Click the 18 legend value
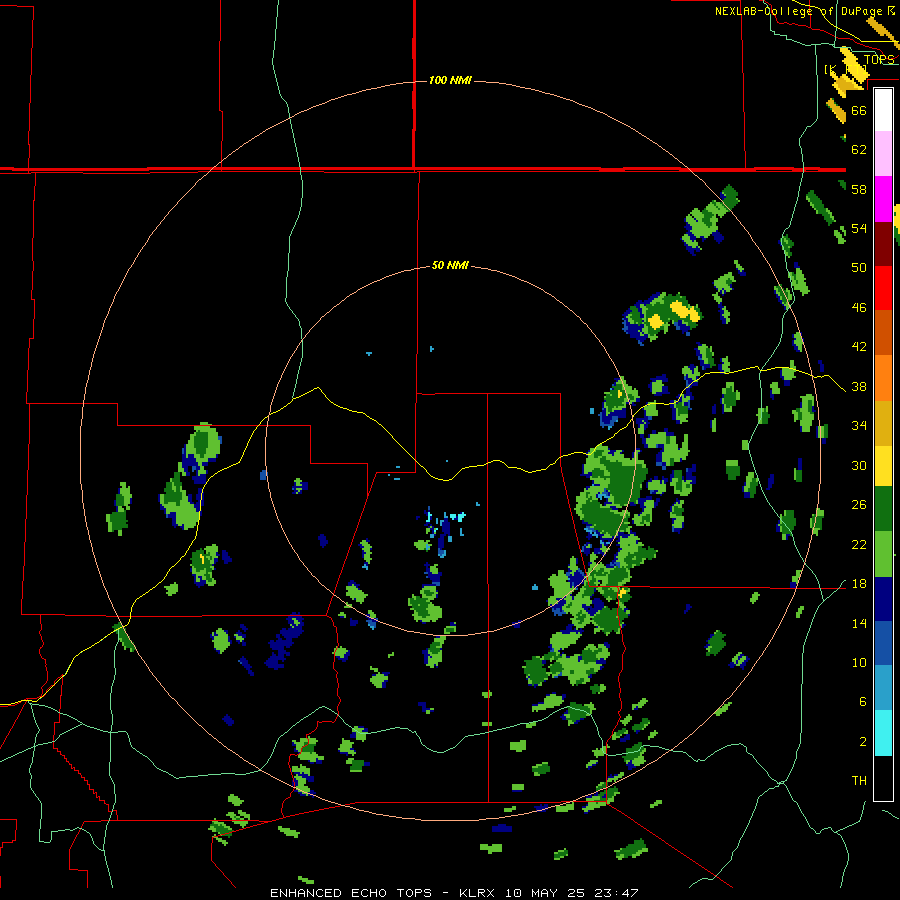This screenshot has width=900, height=900. [x=859, y=584]
